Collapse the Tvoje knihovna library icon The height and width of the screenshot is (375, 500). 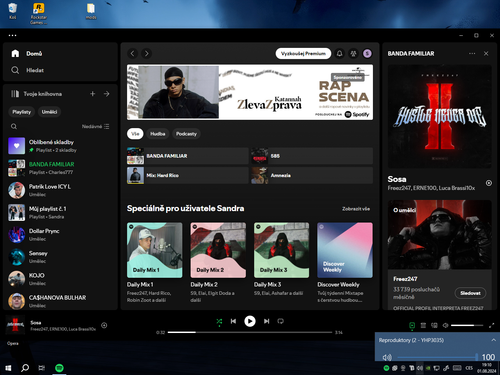15,94
